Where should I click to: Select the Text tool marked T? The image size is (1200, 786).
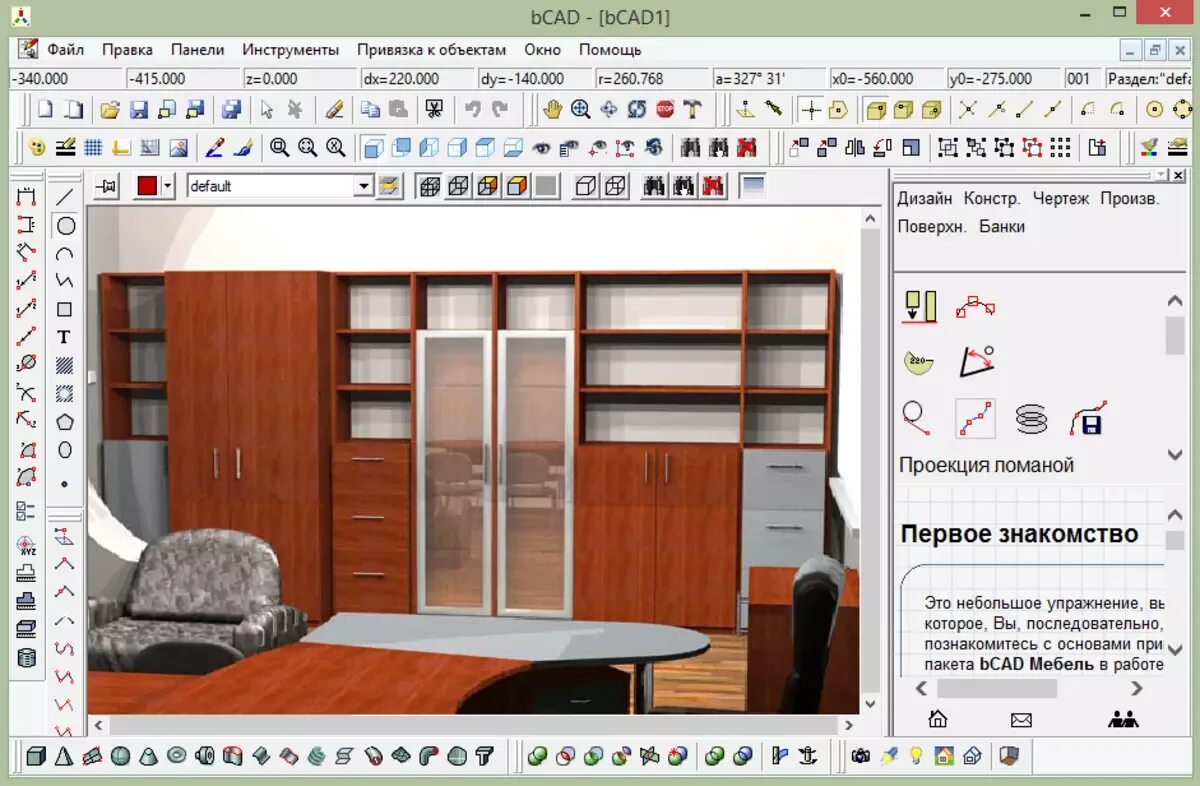(x=65, y=338)
